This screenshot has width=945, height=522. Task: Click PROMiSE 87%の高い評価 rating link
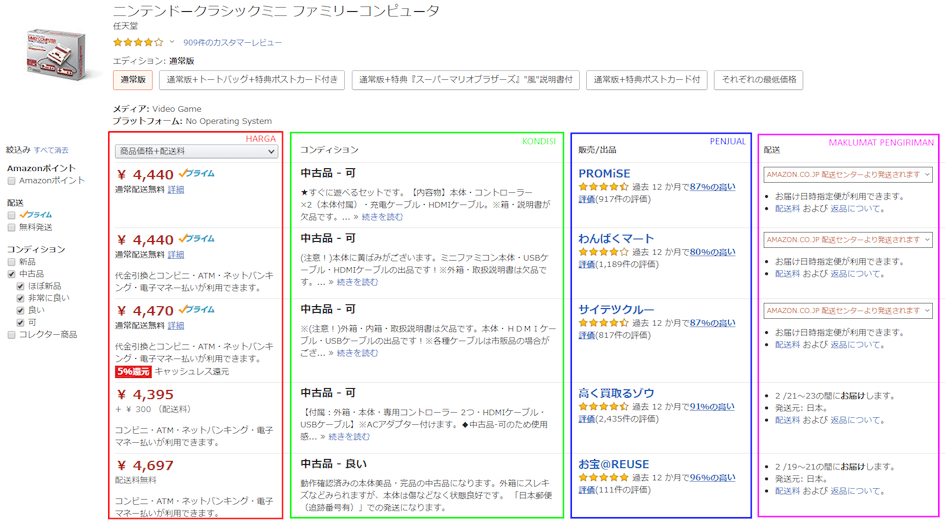(712, 187)
